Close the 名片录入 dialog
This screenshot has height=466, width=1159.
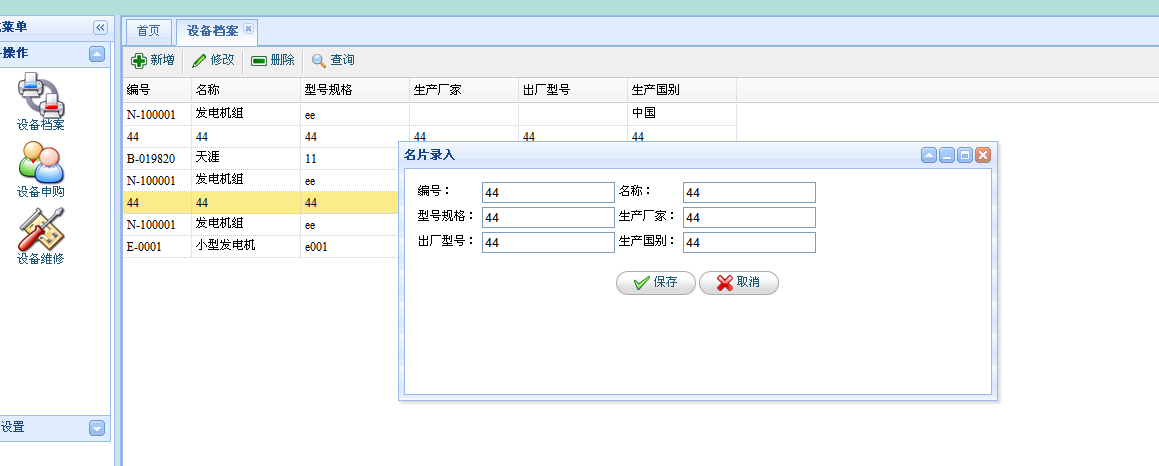pyautogui.click(x=982, y=155)
